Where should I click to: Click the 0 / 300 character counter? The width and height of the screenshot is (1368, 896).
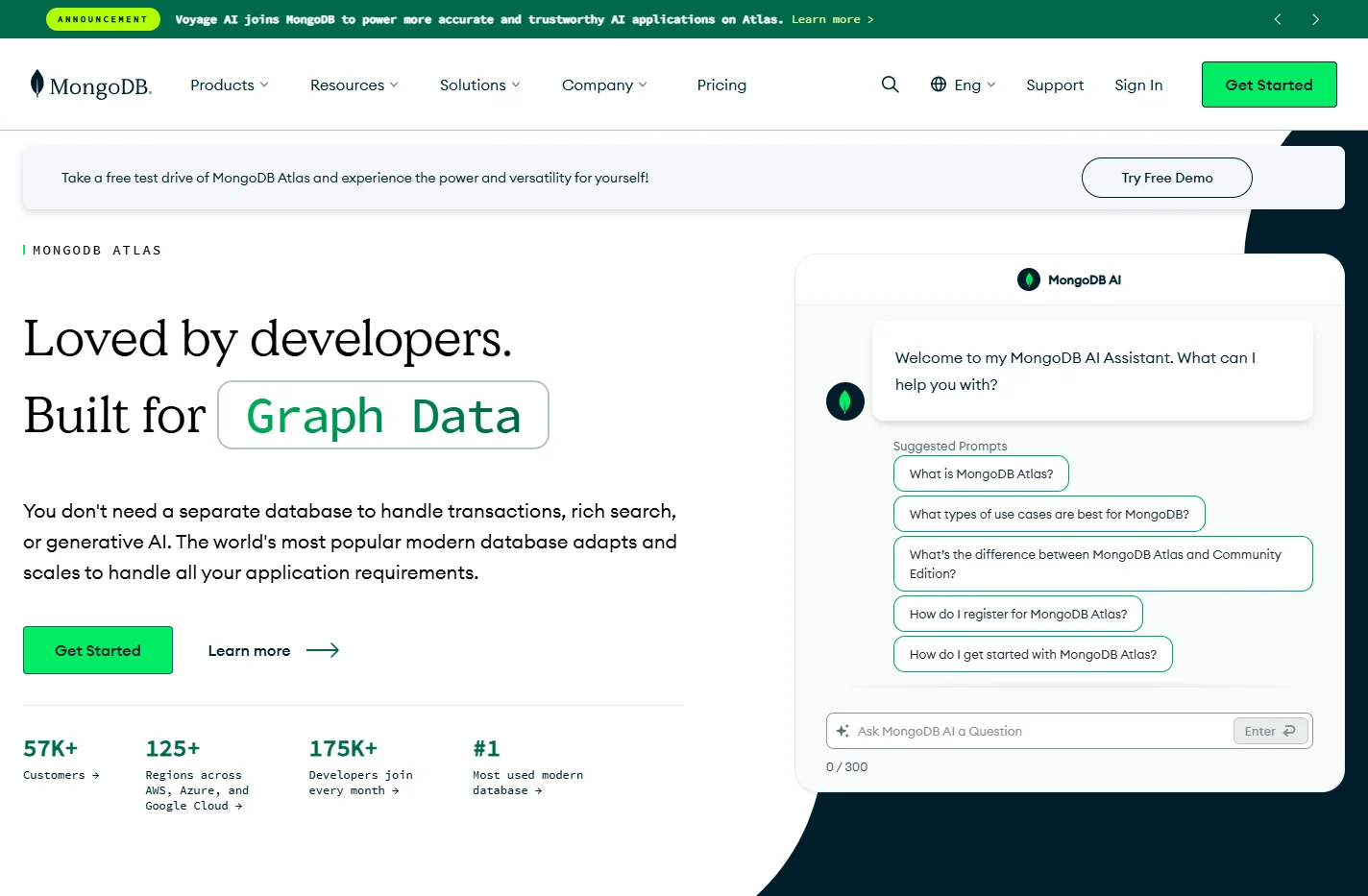846,766
